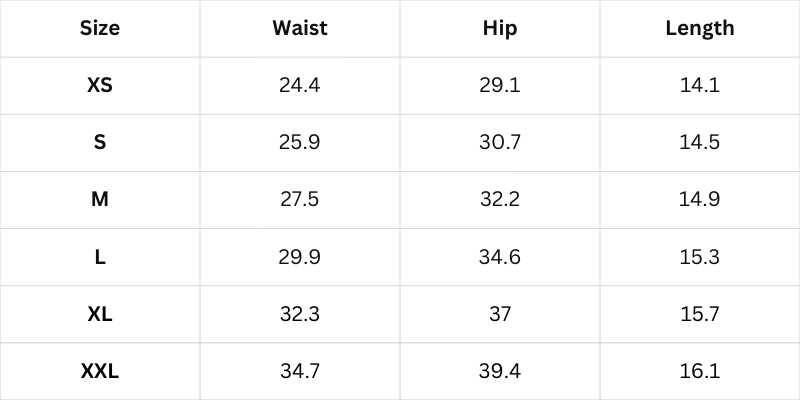Screen dimensions: 800x400
Task: Select the XS length value 14.1
Action: pos(700,86)
